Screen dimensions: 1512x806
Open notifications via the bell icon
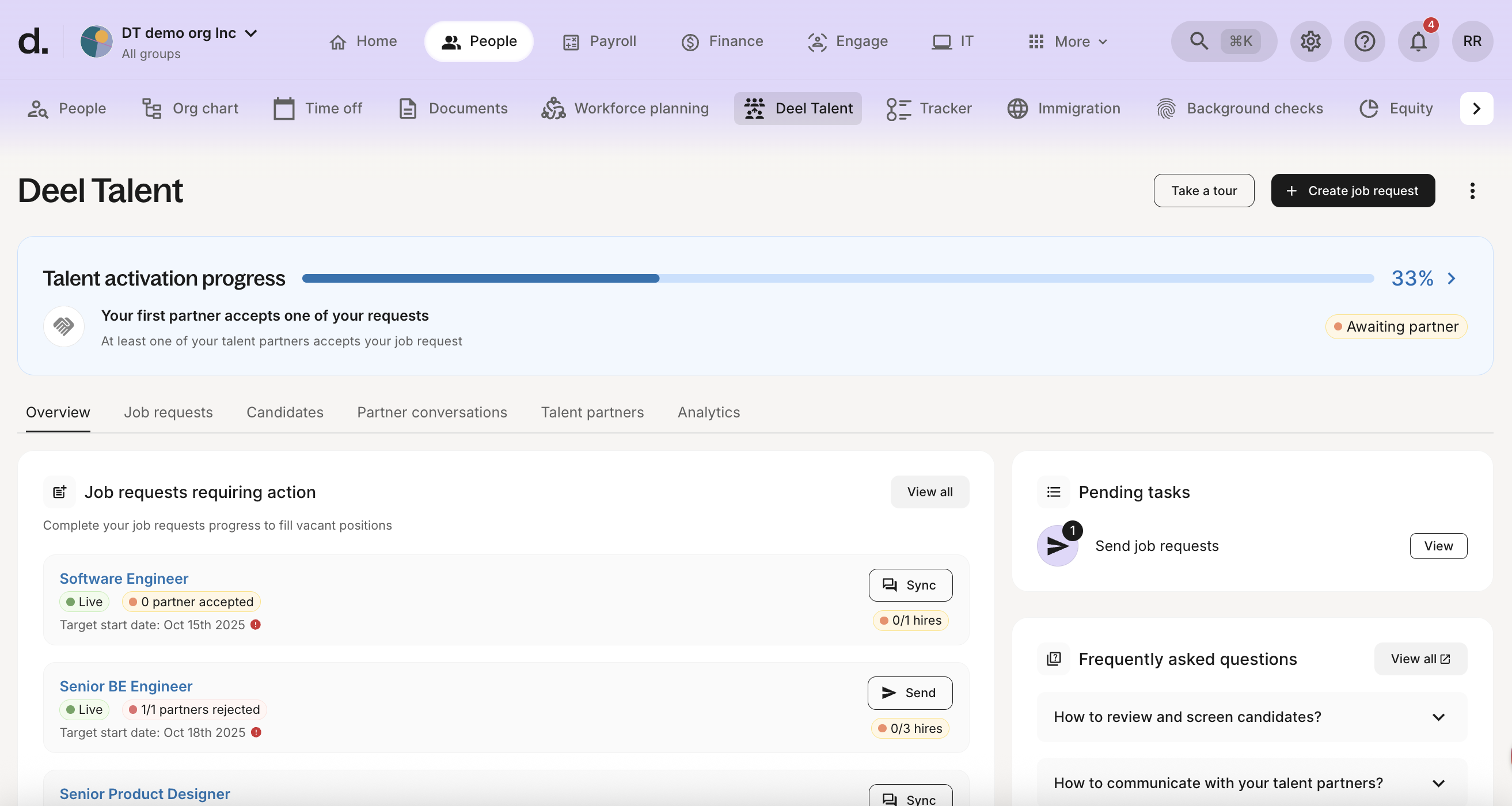1419,41
